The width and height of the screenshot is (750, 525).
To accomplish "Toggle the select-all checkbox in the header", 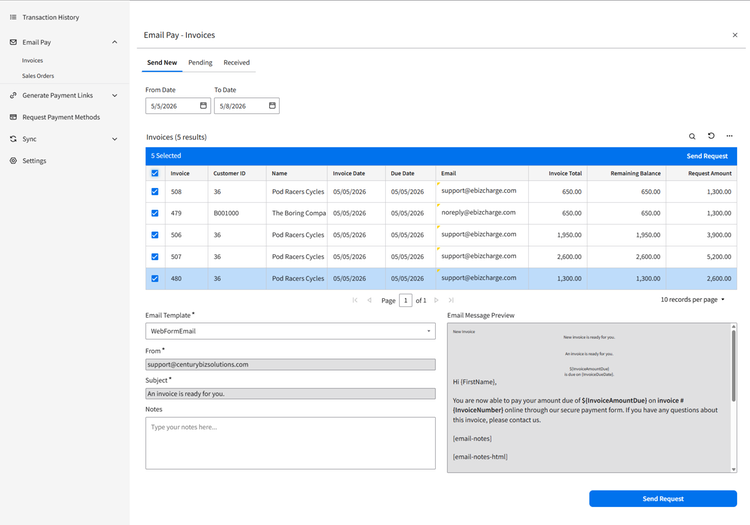I will pos(155,173).
